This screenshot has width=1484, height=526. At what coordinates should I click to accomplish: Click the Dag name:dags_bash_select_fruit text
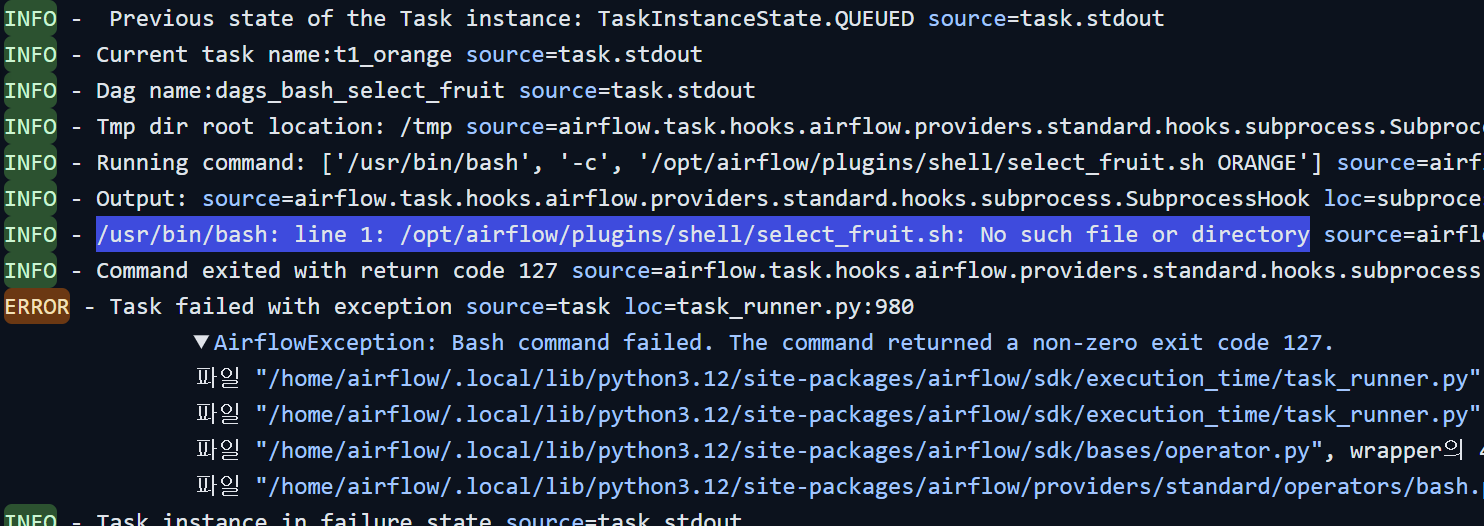[x=300, y=91]
